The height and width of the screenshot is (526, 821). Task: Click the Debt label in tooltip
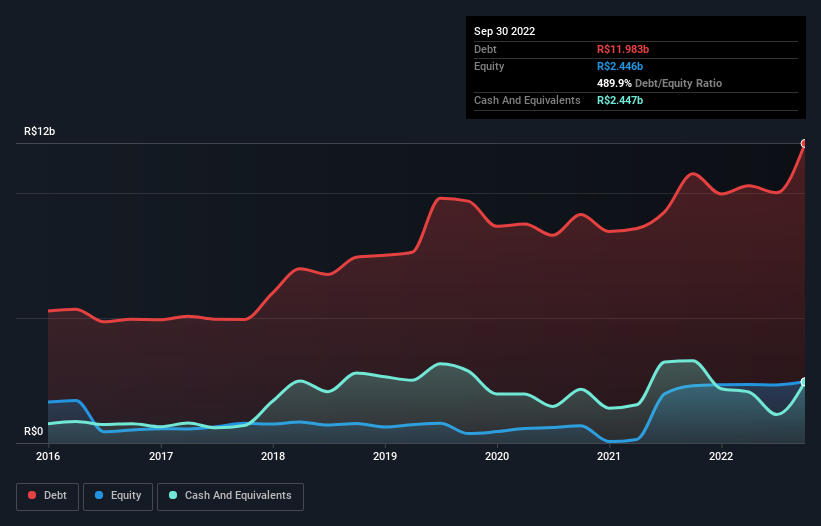[x=485, y=49]
